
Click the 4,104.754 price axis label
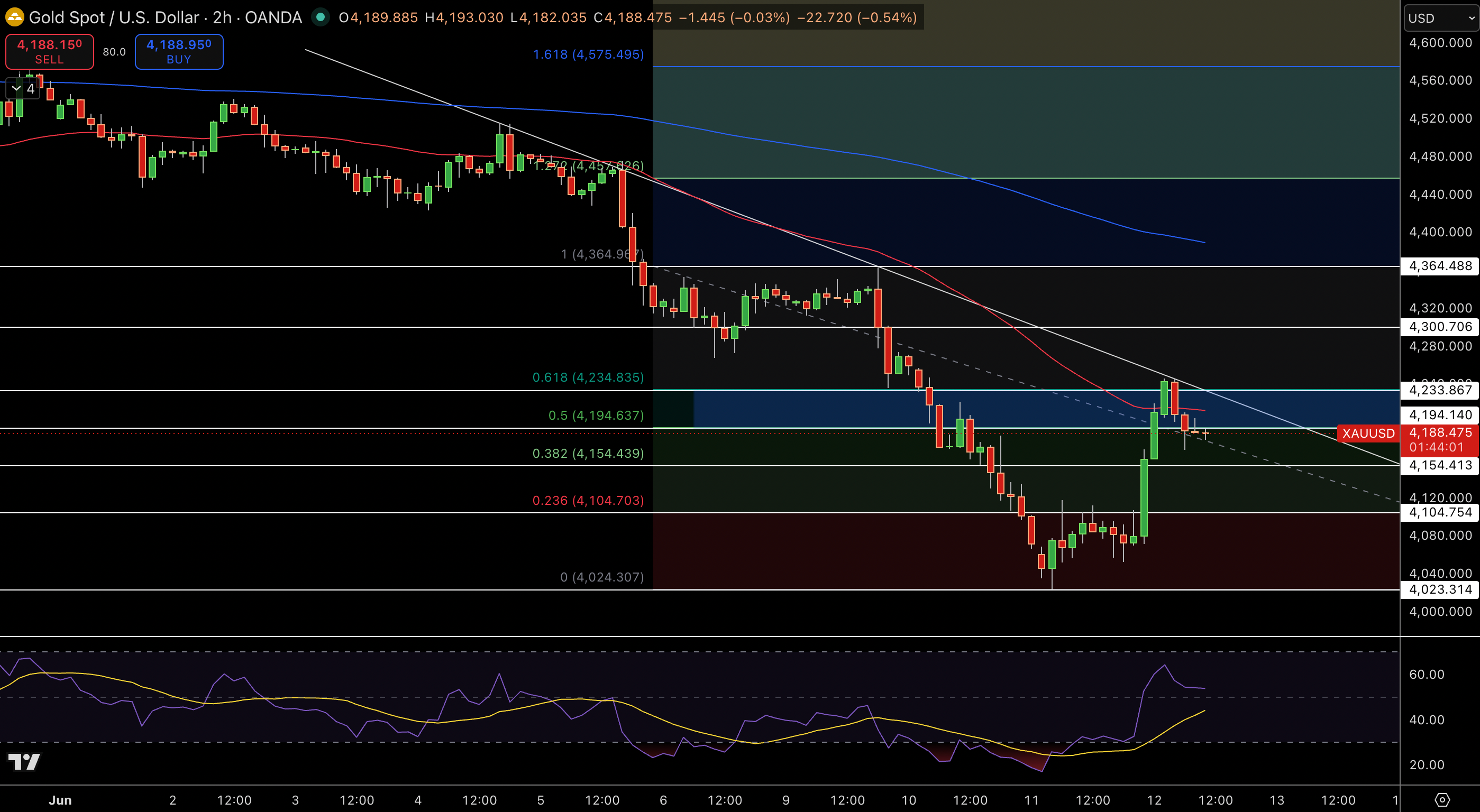pos(1440,512)
